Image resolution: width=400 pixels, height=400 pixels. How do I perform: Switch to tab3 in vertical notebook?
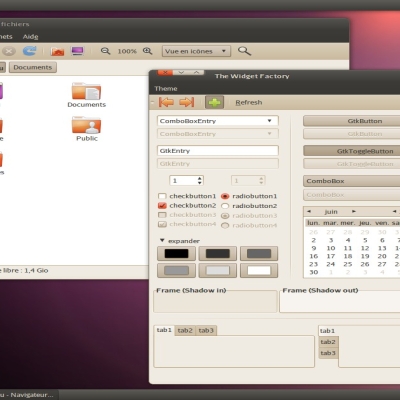coord(328,353)
